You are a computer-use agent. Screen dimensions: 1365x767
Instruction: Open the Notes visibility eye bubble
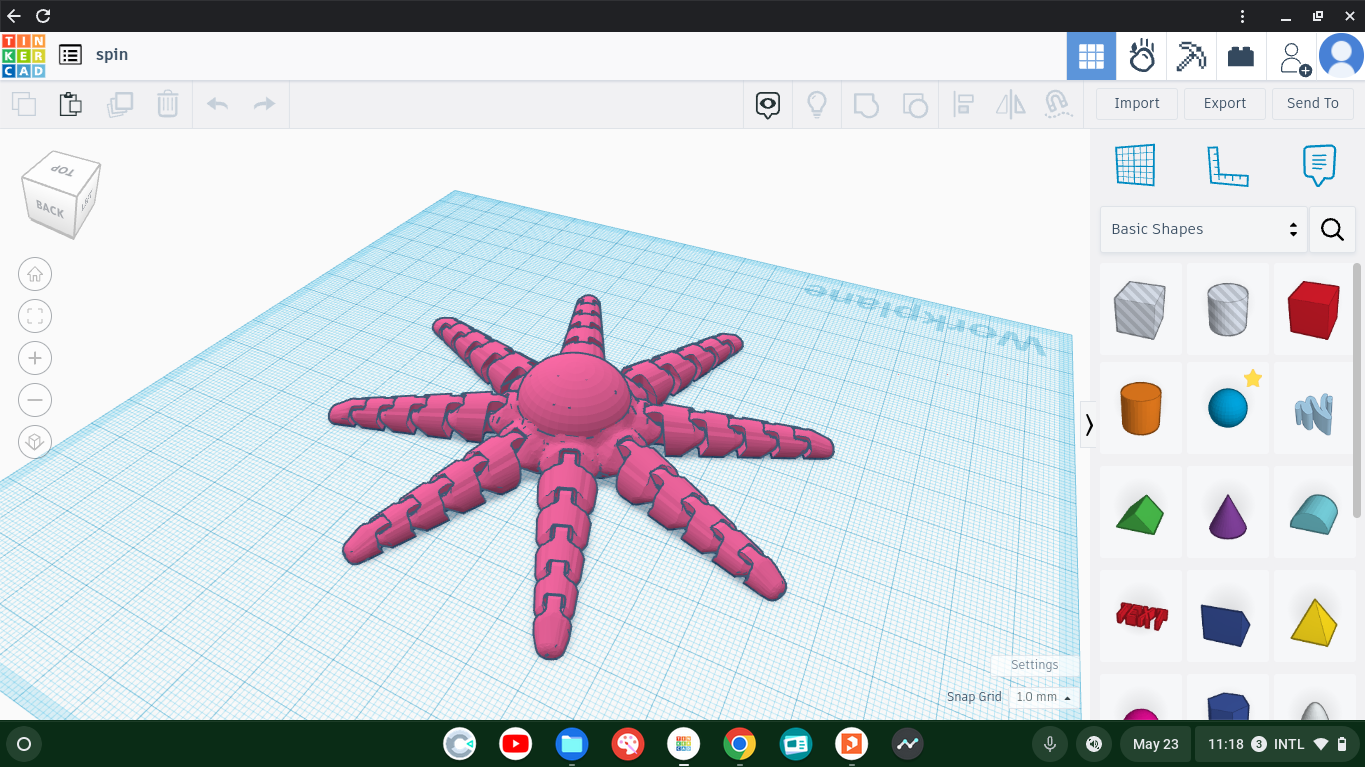767,105
